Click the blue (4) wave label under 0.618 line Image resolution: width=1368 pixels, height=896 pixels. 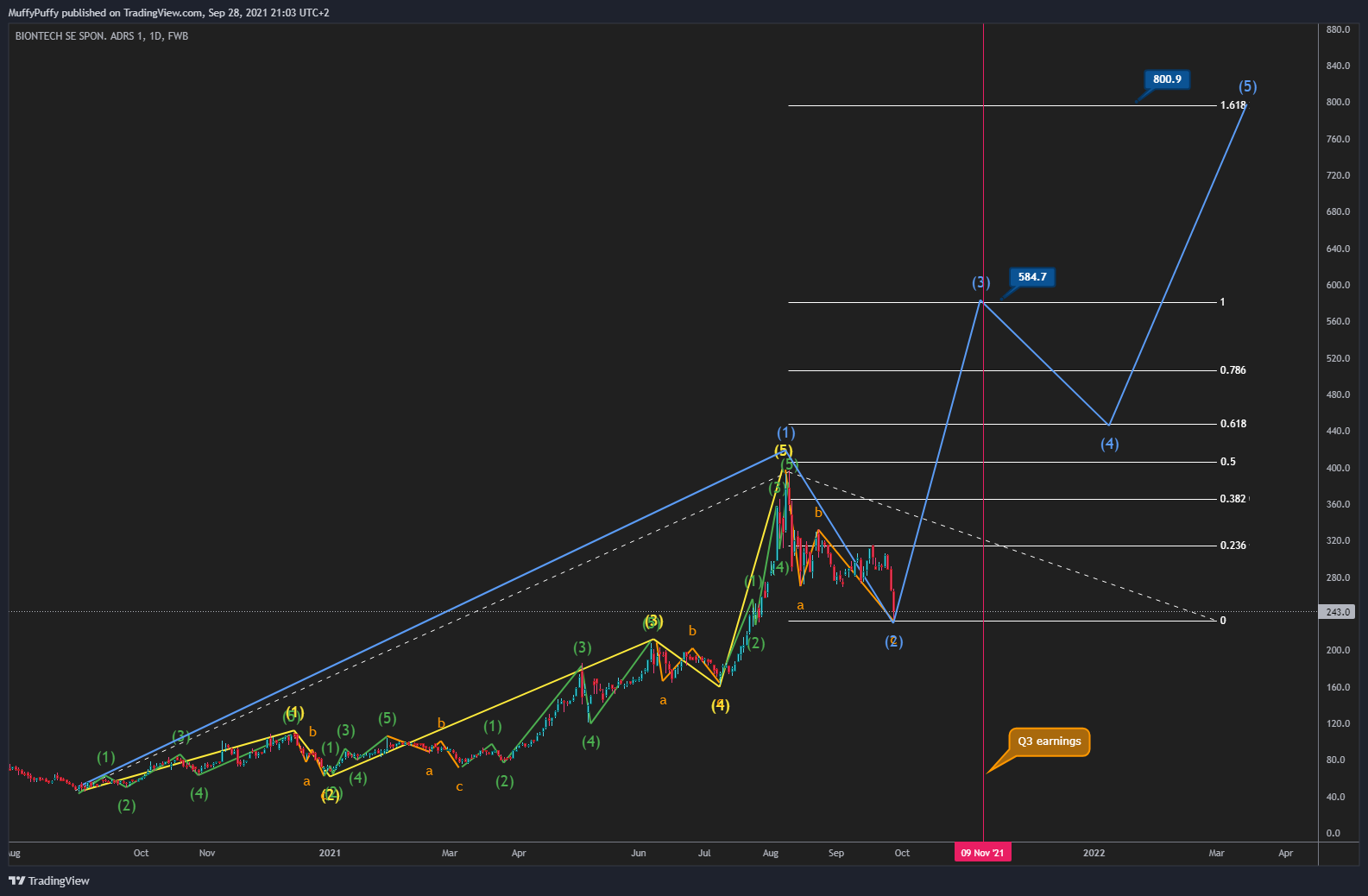[1110, 444]
